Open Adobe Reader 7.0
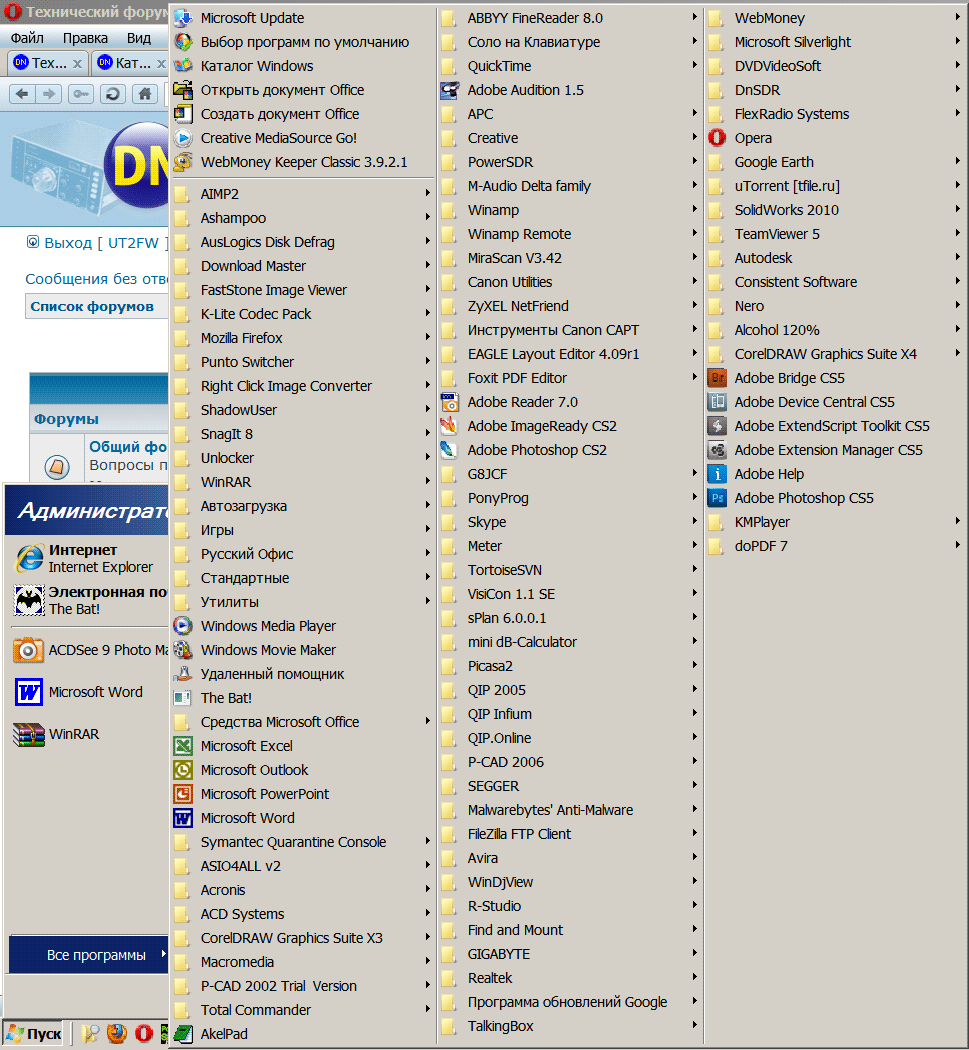This screenshot has width=969, height=1050. (x=522, y=402)
